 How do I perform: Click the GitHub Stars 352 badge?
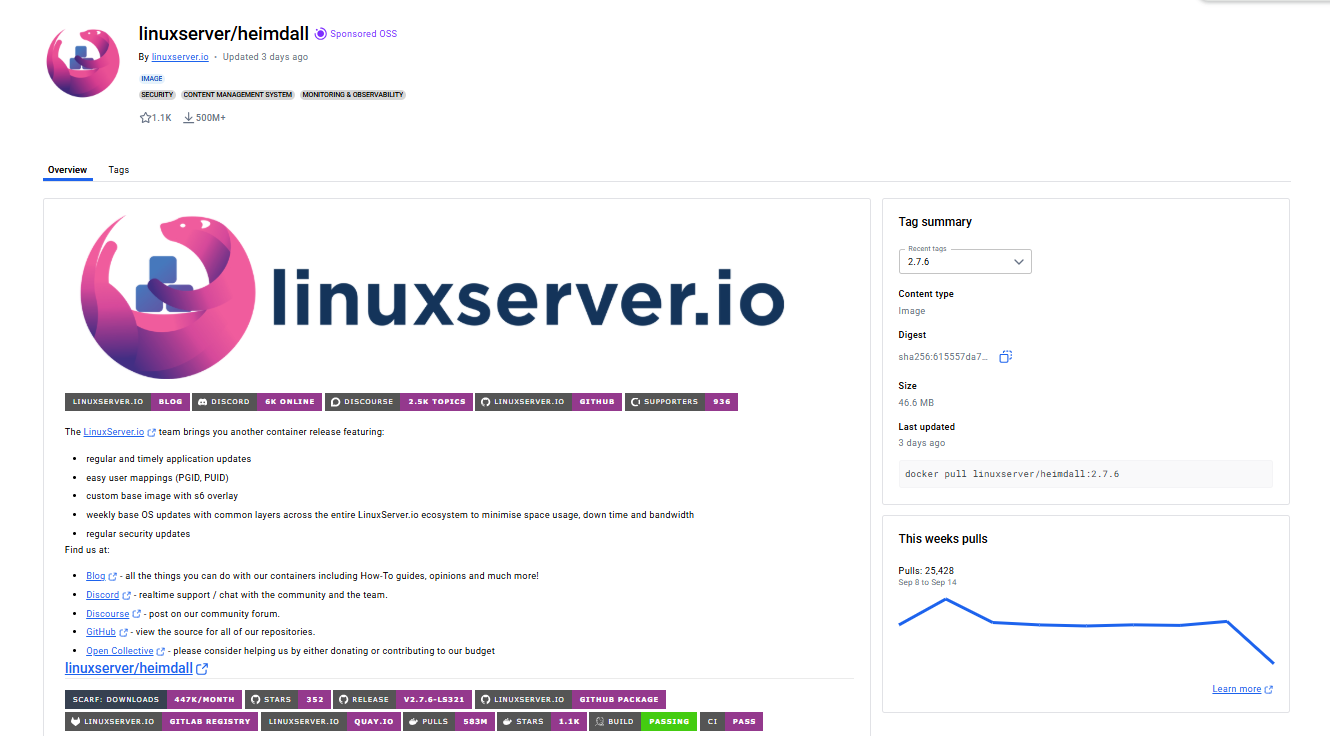click(287, 700)
